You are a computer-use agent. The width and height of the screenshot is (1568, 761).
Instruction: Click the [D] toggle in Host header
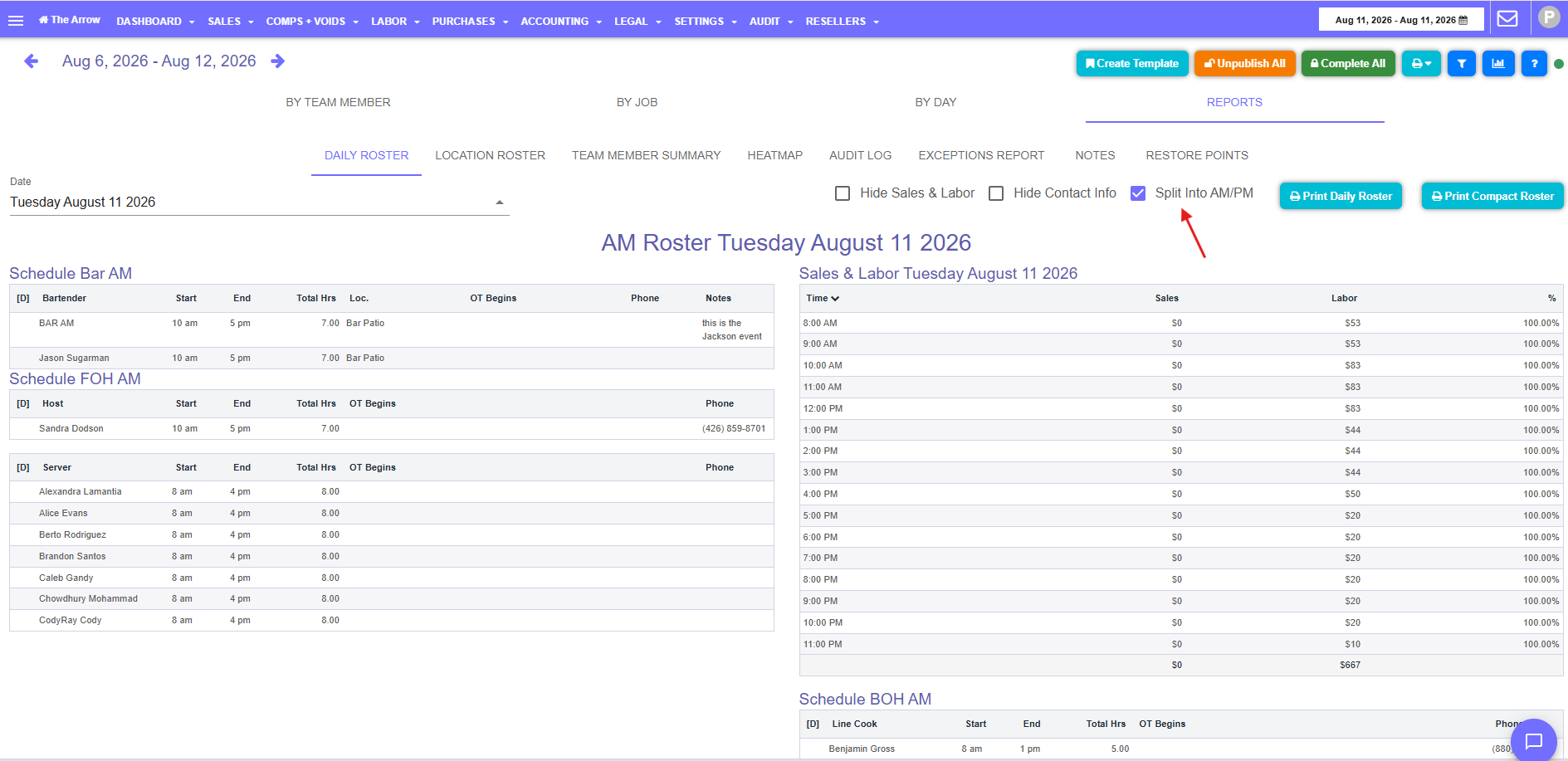pyautogui.click(x=23, y=404)
